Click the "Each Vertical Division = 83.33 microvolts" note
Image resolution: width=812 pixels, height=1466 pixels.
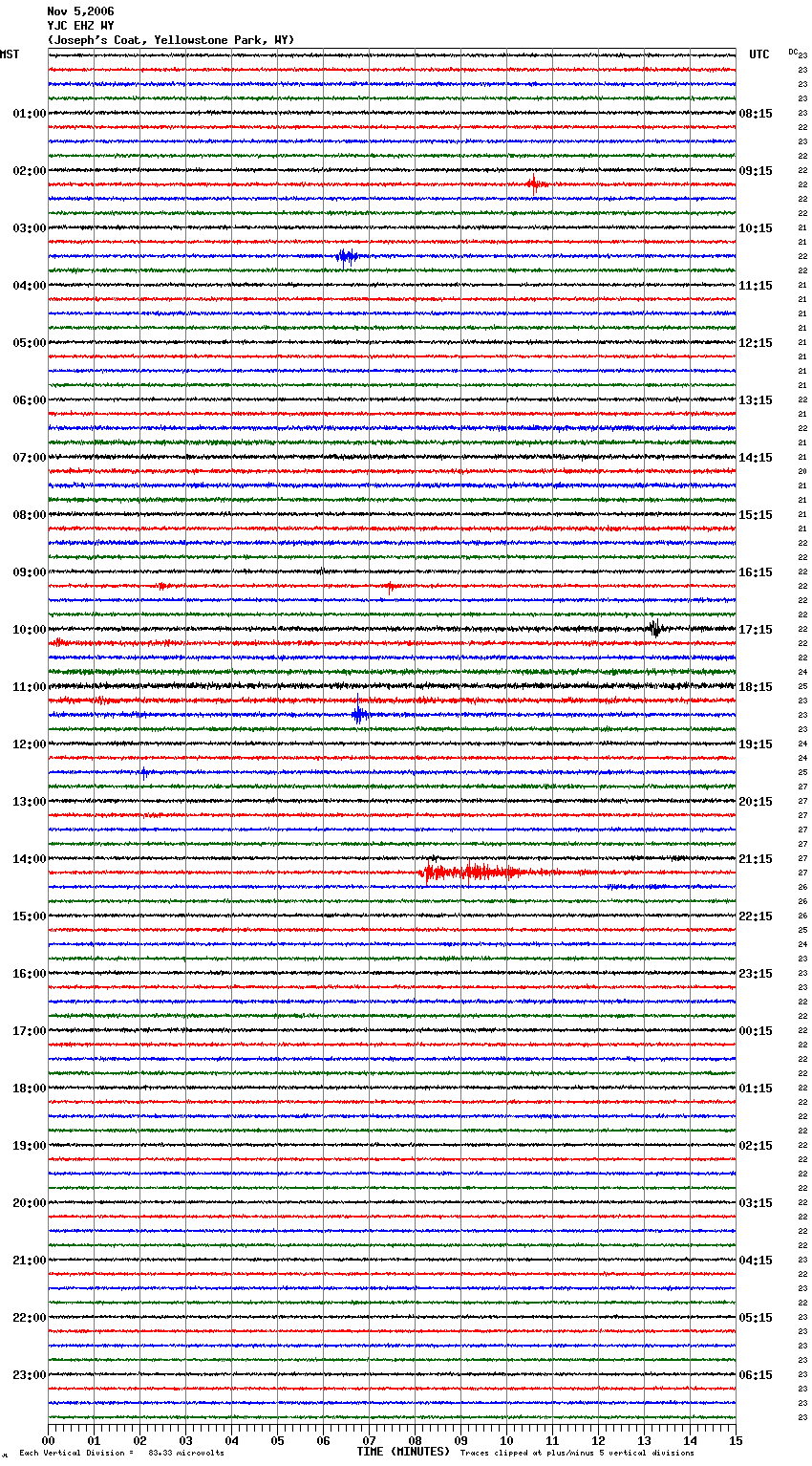122,1454
